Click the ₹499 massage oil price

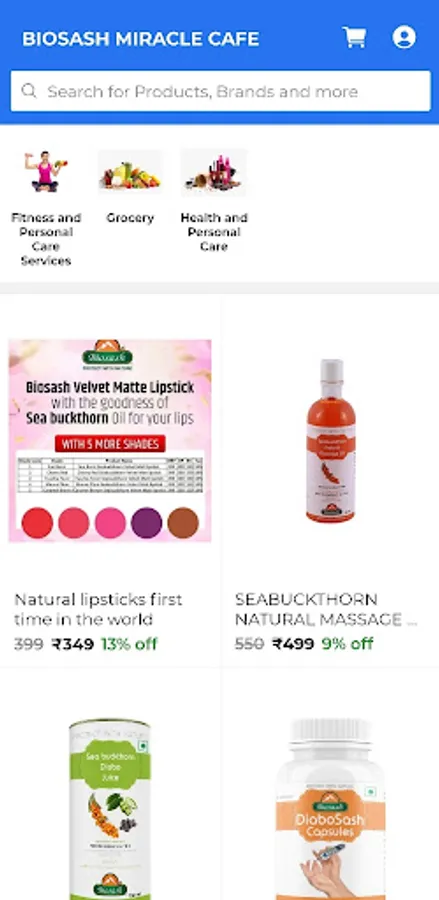pos(293,644)
